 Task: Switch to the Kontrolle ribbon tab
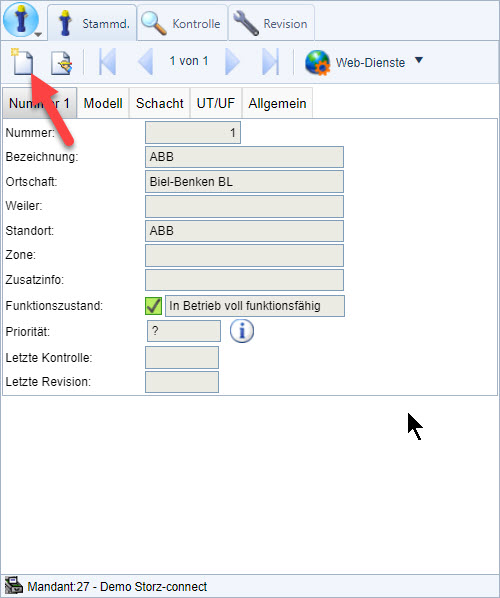pyautogui.click(x=182, y=23)
